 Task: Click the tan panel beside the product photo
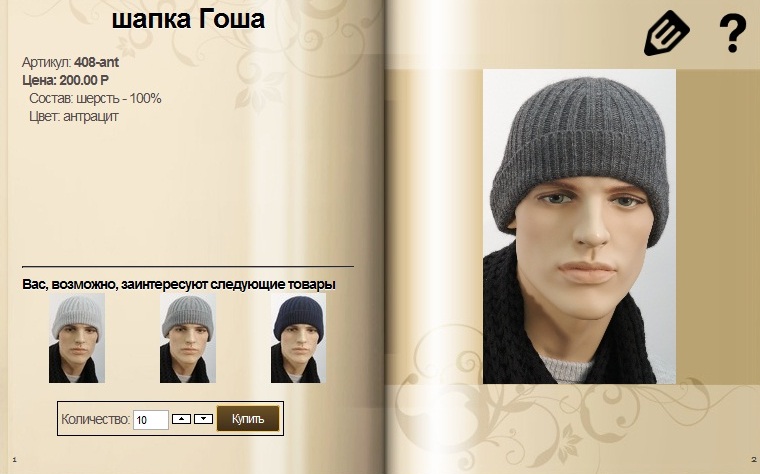(x=718, y=226)
